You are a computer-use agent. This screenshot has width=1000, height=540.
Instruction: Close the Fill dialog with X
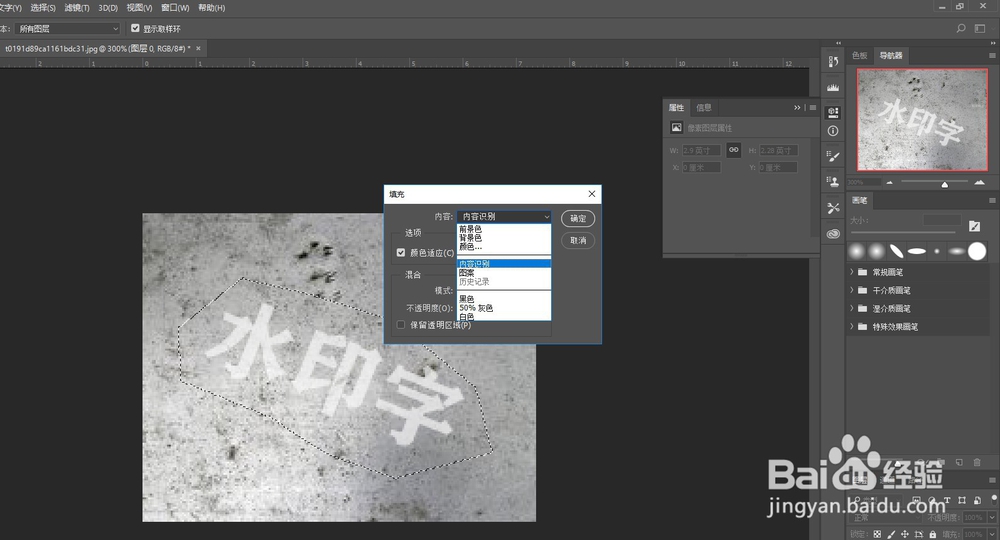click(x=592, y=194)
